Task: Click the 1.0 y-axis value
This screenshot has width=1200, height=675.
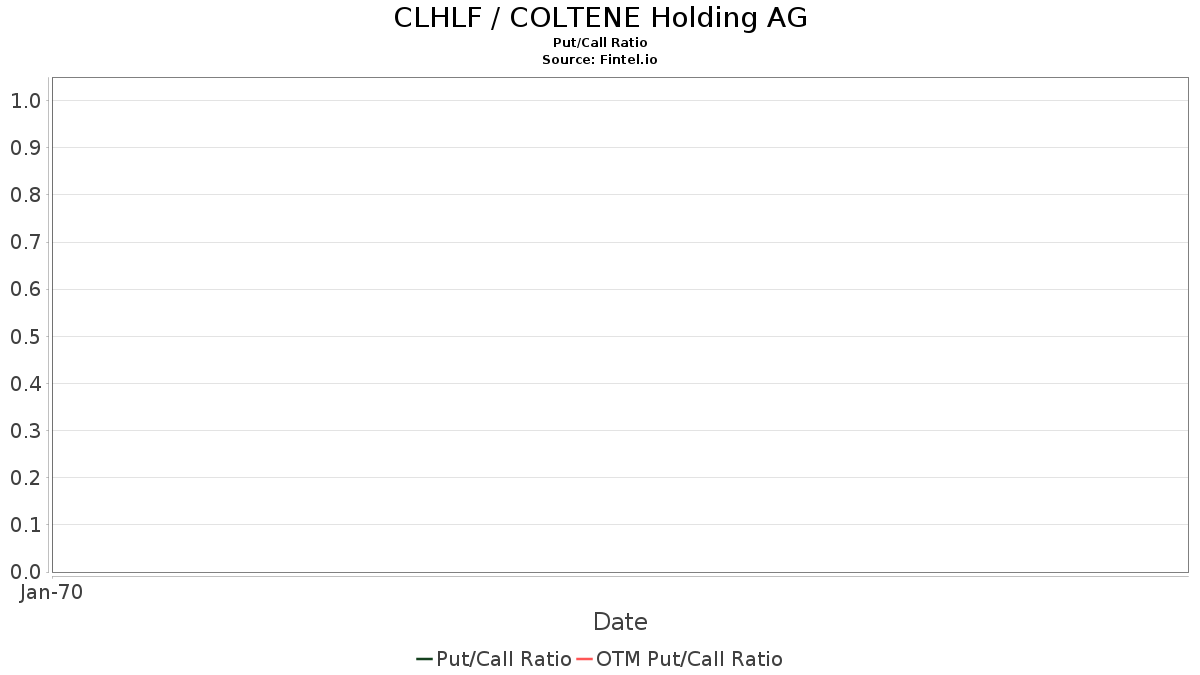Action: point(25,100)
